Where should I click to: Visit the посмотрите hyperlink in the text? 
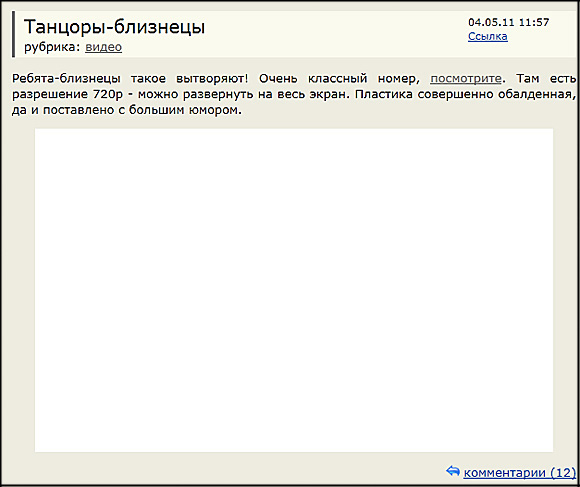[x=466, y=79]
